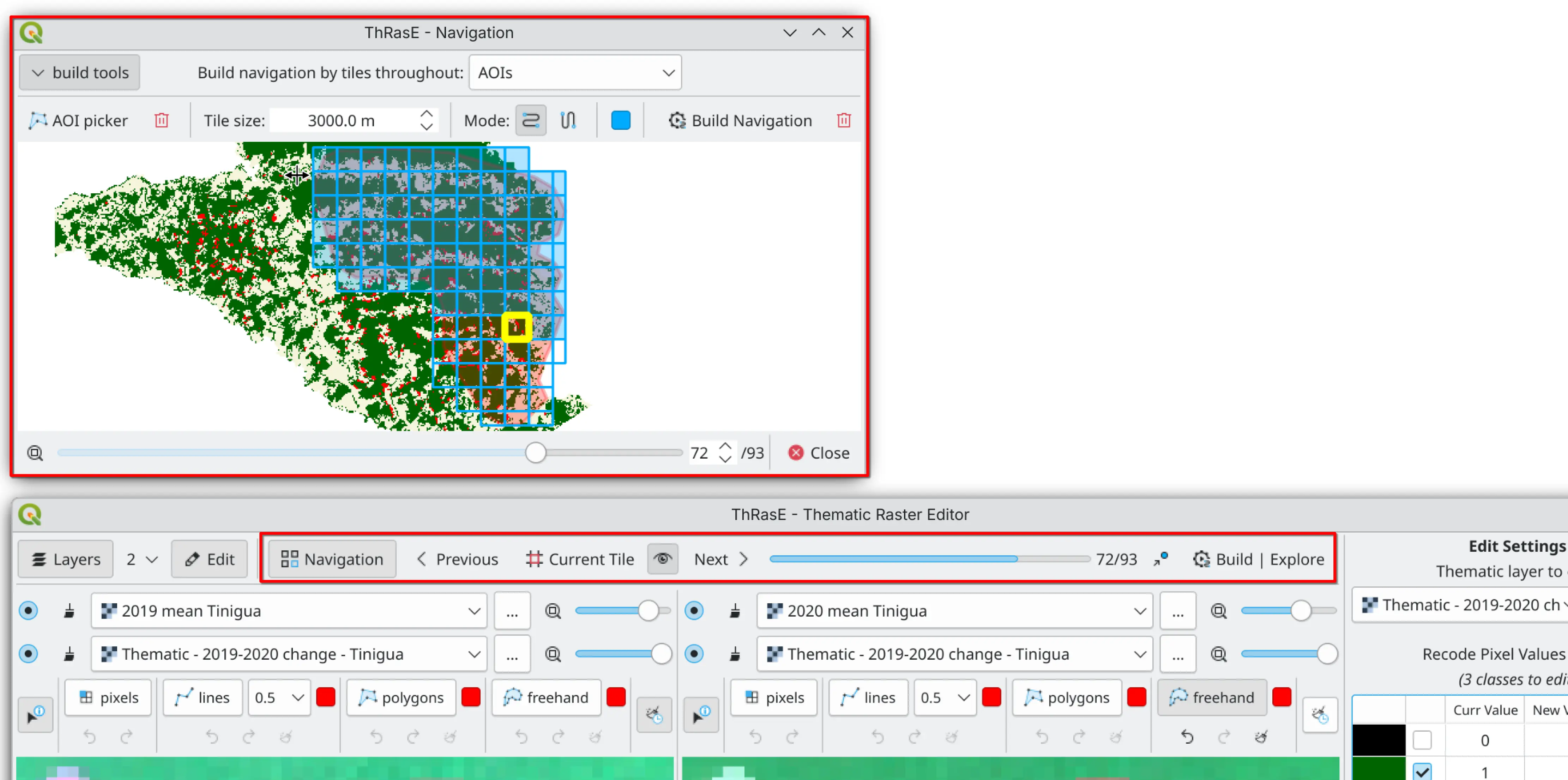Click zoom icon left of navigation slider
1568x780 pixels.
pos(35,453)
